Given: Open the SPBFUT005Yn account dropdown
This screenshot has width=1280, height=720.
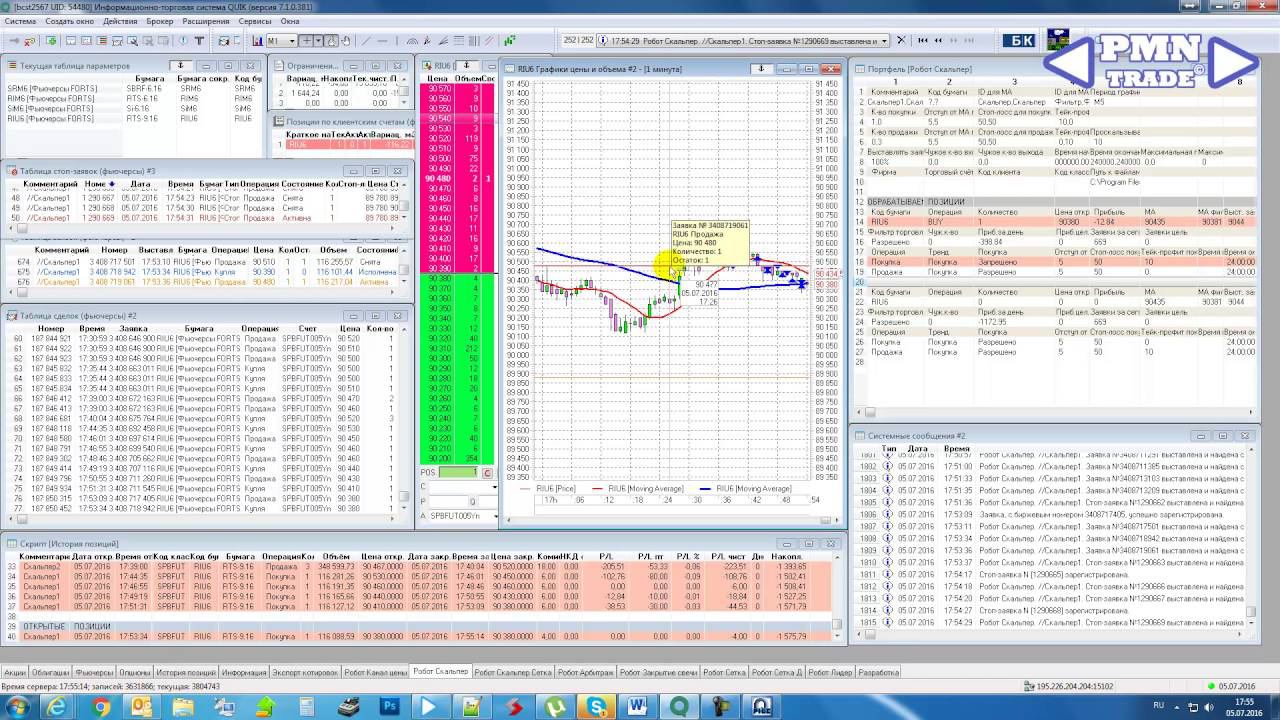Looking at the screenshot, I should pos(495,516).
